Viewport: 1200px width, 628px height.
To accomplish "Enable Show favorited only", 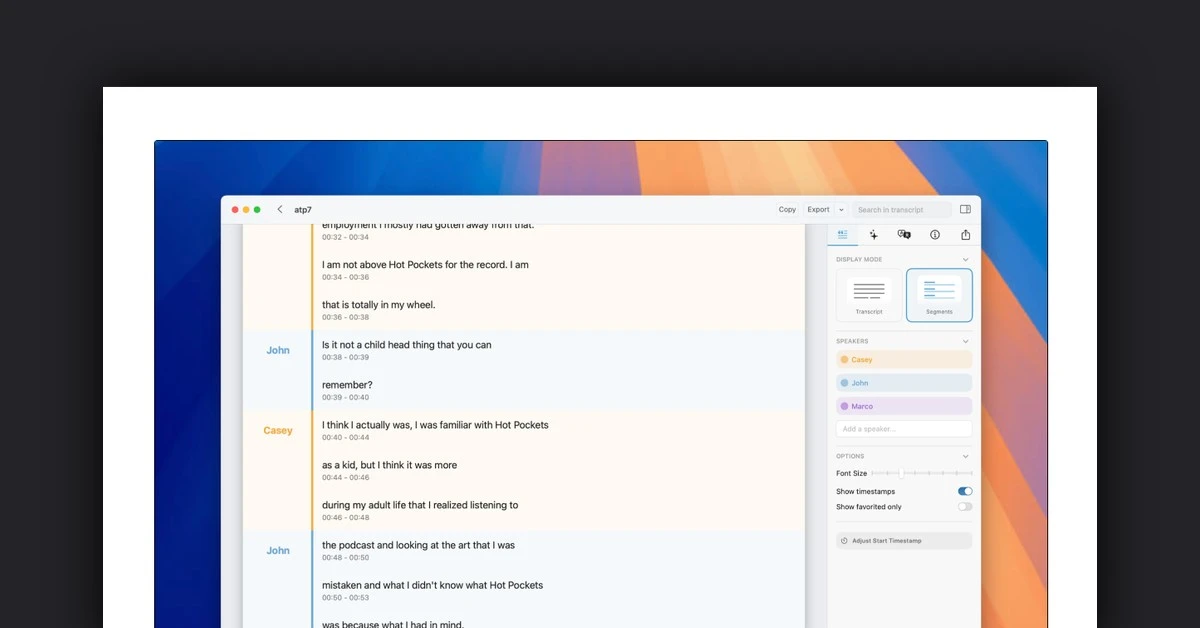I will (964, 507).
